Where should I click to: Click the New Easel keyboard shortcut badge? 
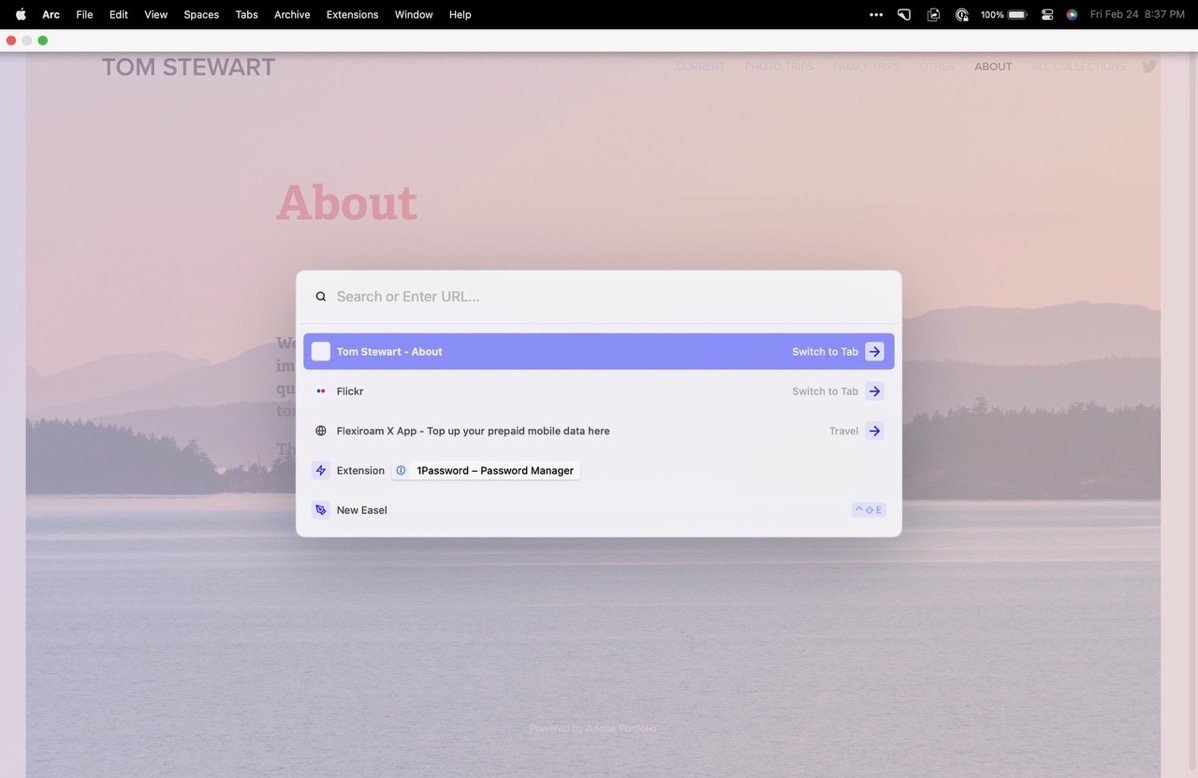[869, 510]
